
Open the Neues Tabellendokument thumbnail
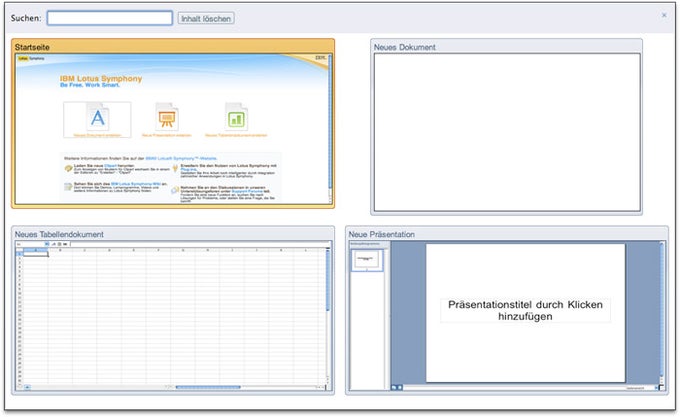click(173, 310)
